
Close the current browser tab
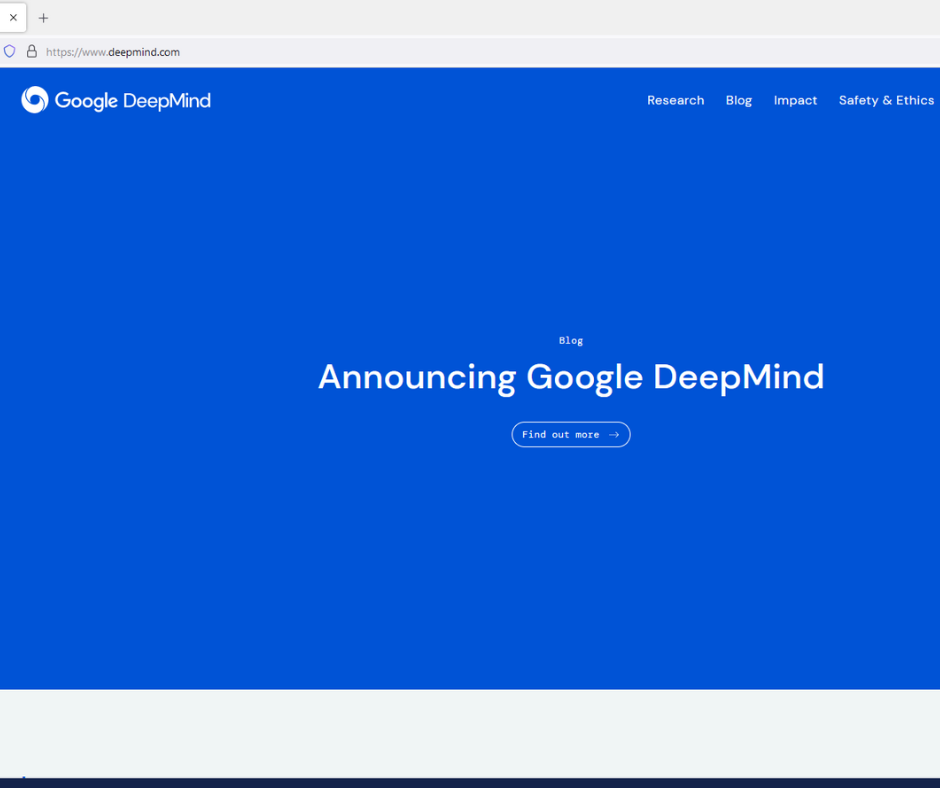[13, 18]
